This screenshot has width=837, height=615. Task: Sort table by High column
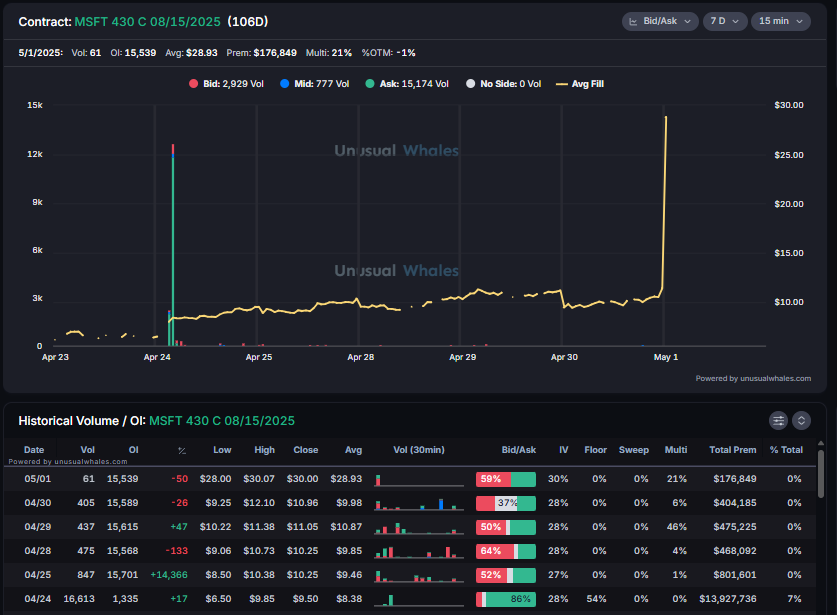coord(264,450)
